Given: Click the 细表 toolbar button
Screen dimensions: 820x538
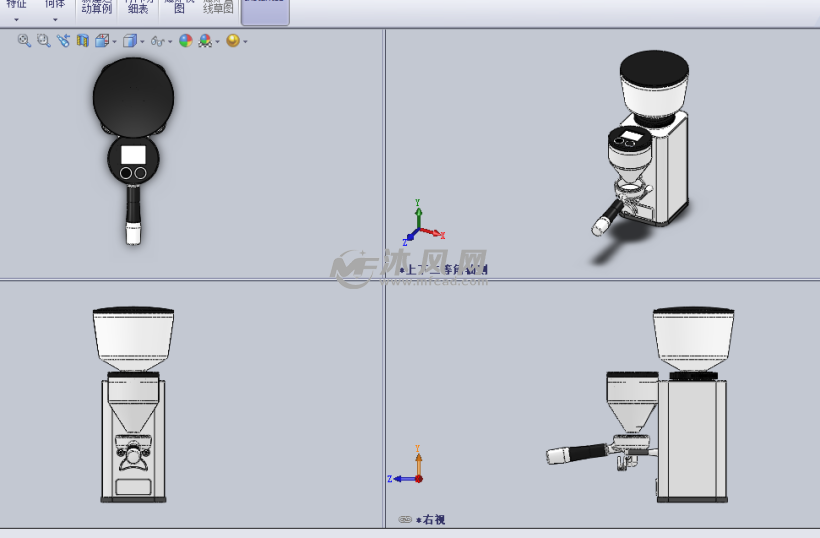Looking at the screenshot, I should click(x=138, y=8).
